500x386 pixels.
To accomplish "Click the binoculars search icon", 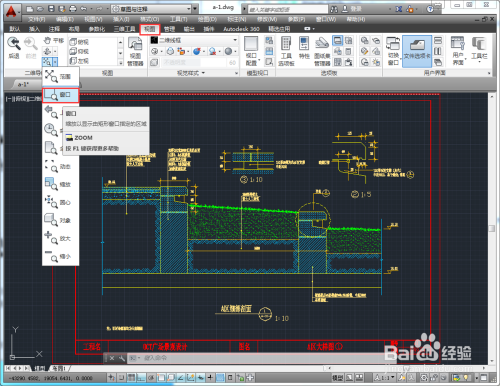I will [334, 9].
